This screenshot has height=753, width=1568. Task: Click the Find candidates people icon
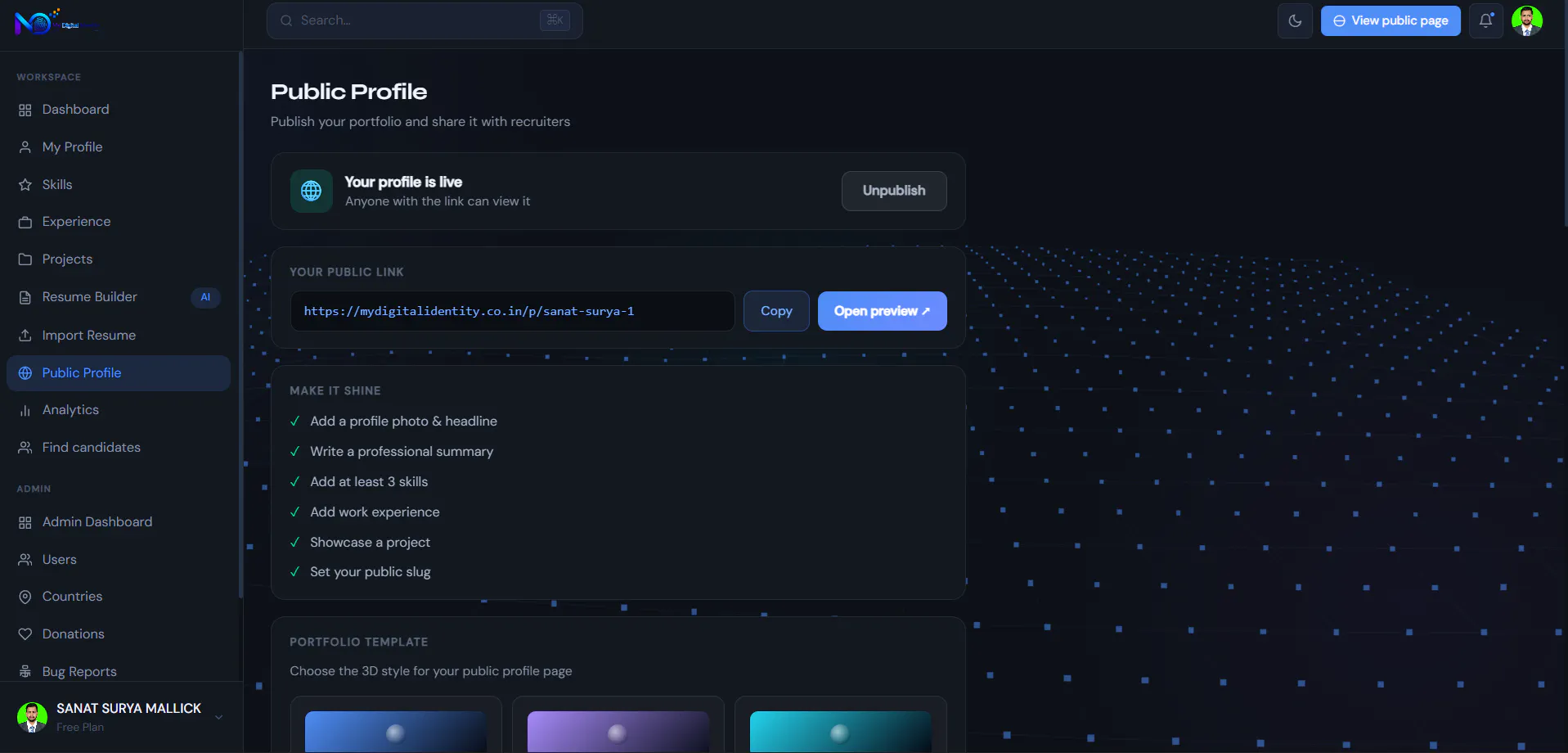point(25,448)
